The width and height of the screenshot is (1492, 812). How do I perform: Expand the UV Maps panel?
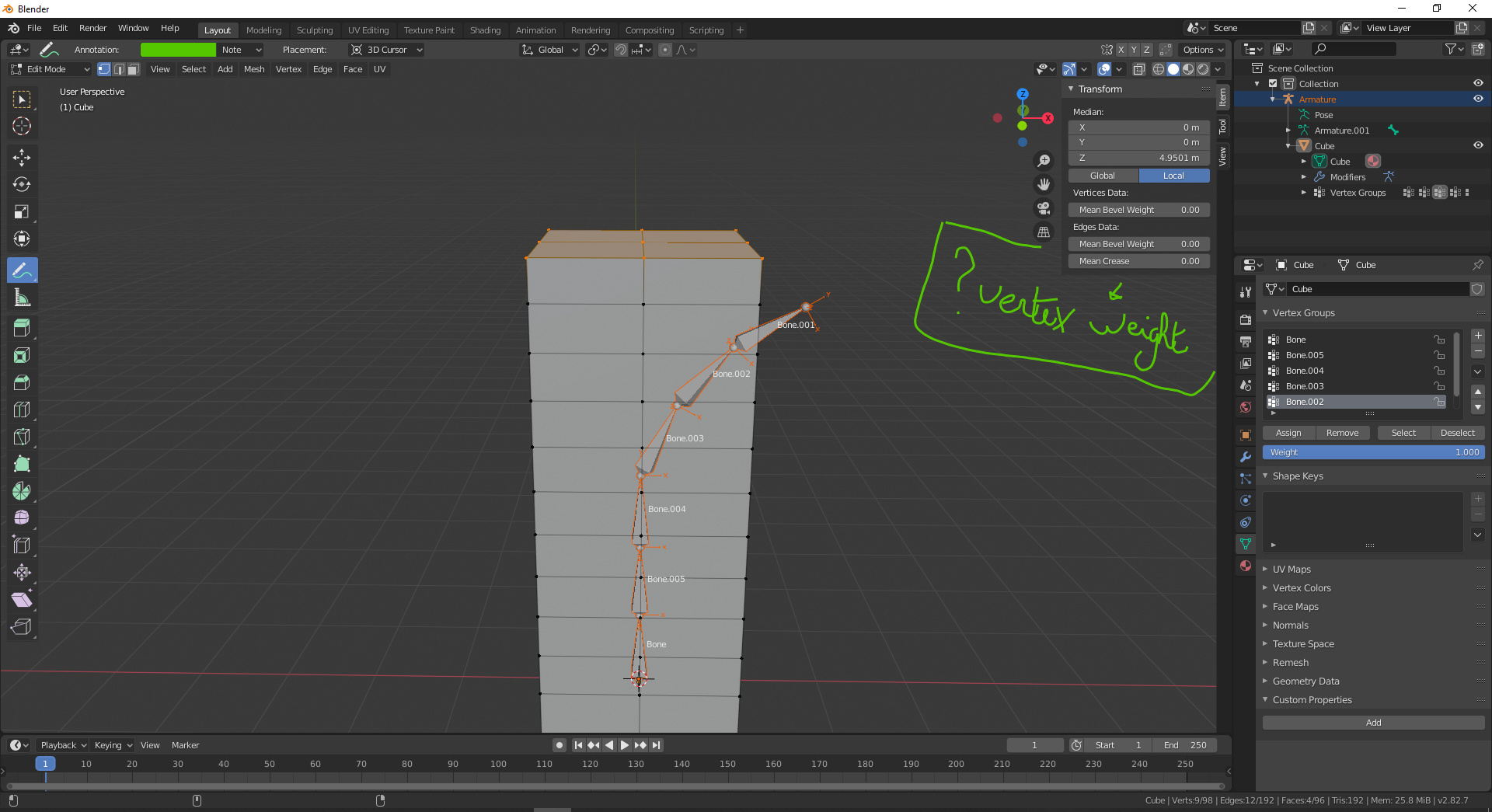pos(1291,570)
